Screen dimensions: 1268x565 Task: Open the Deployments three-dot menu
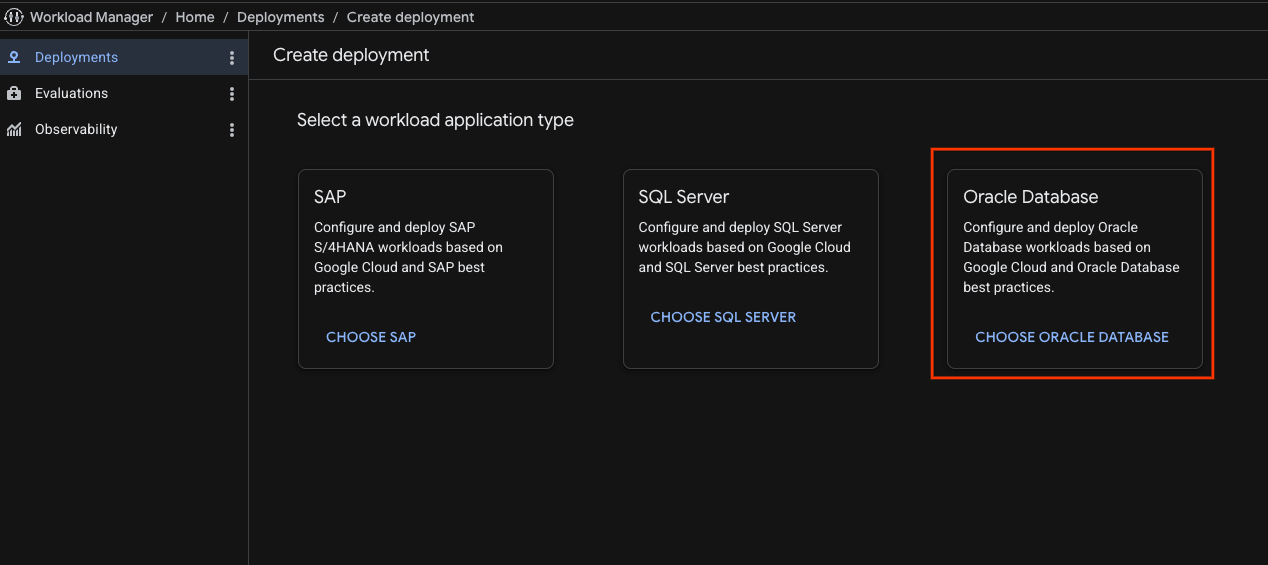point(232,58)
